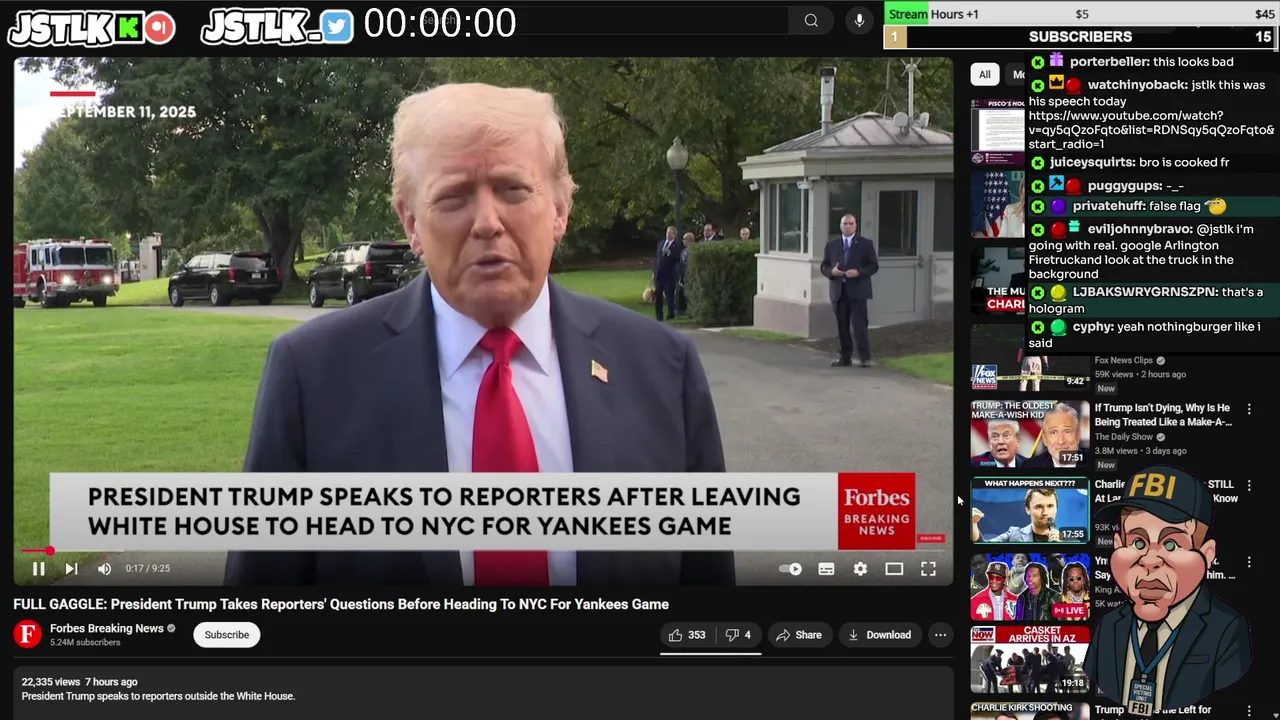Click the gift badge beside porterbeller
Image resolution: width=1280 pixels, height=720 pixels.
point(1056,61)
